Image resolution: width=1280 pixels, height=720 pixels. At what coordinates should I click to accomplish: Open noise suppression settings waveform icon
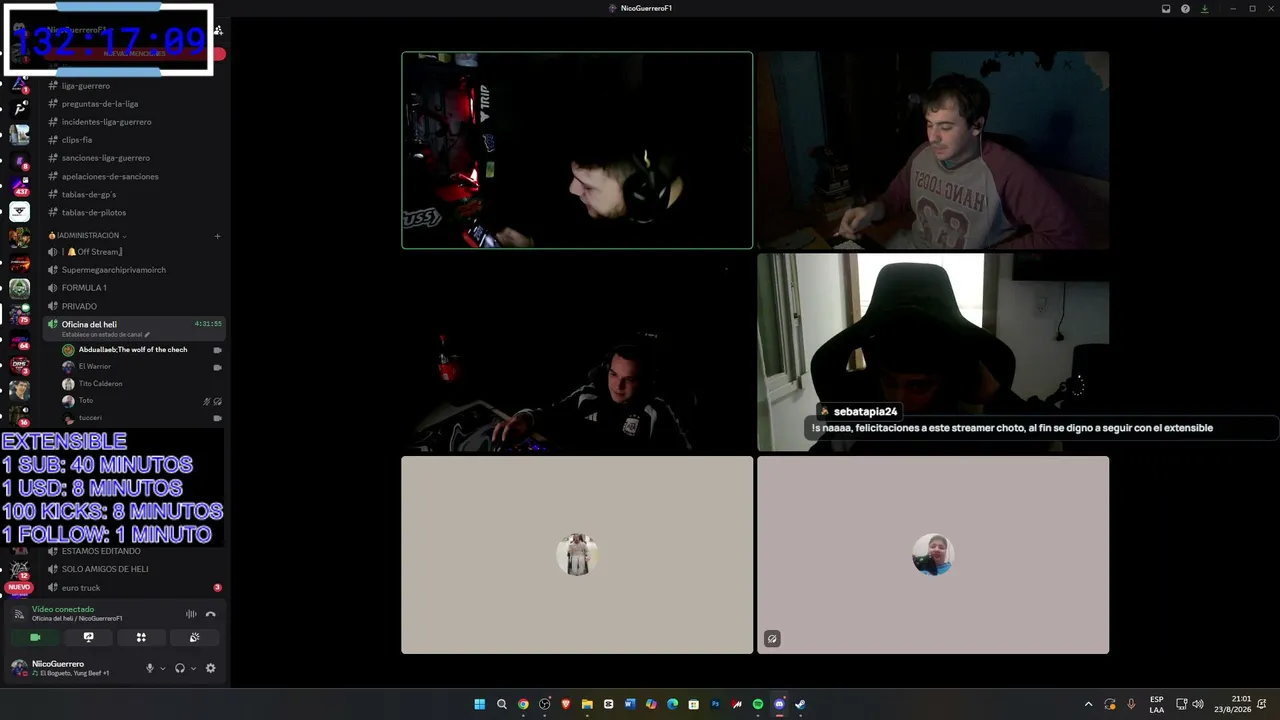(191, 614)
